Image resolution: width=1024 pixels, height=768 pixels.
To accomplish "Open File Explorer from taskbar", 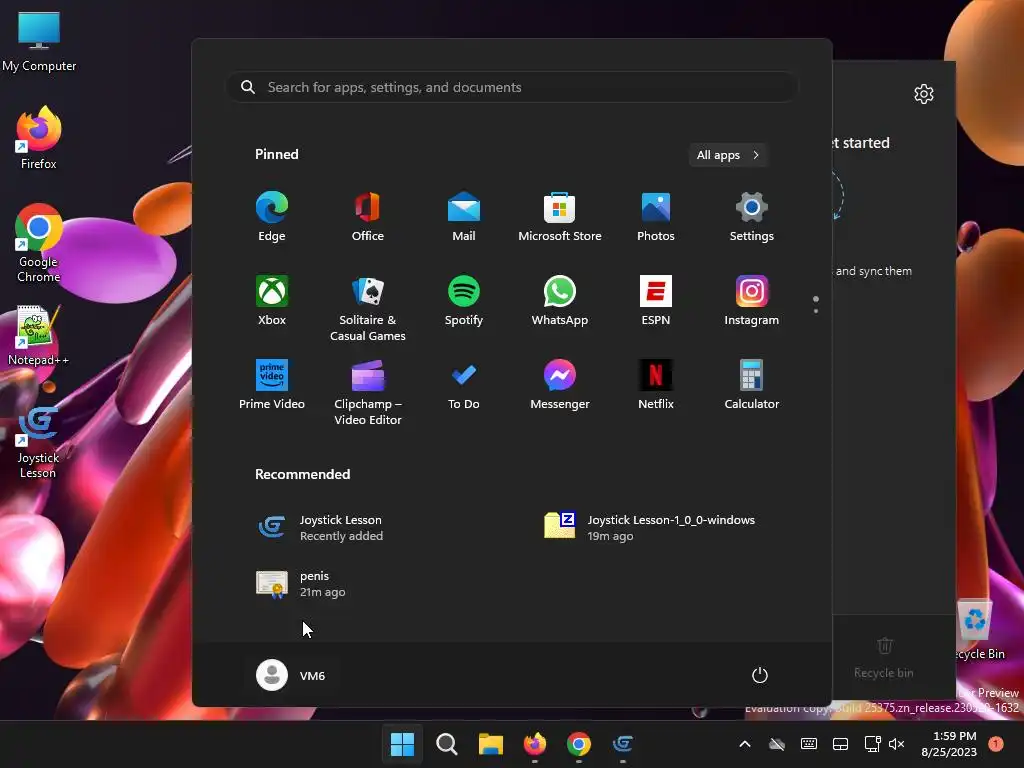I will click(490, 744).
